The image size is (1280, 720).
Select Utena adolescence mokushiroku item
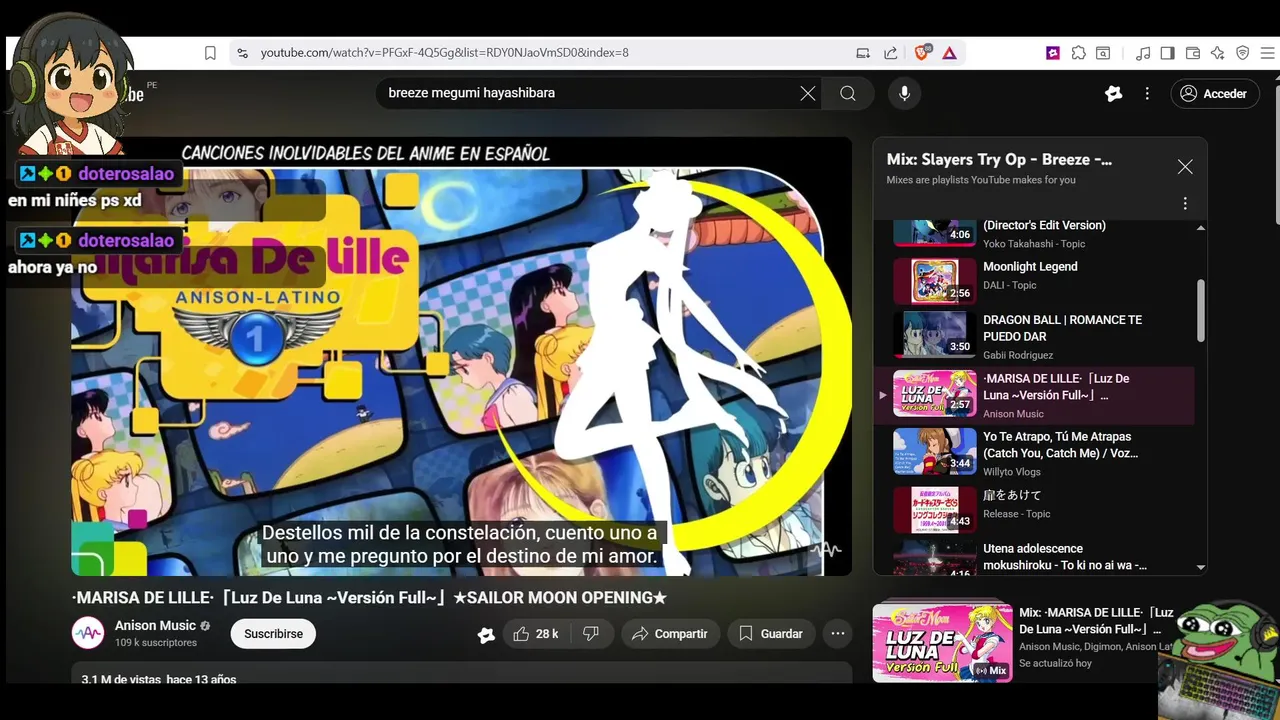click(x=1065, y=557)
